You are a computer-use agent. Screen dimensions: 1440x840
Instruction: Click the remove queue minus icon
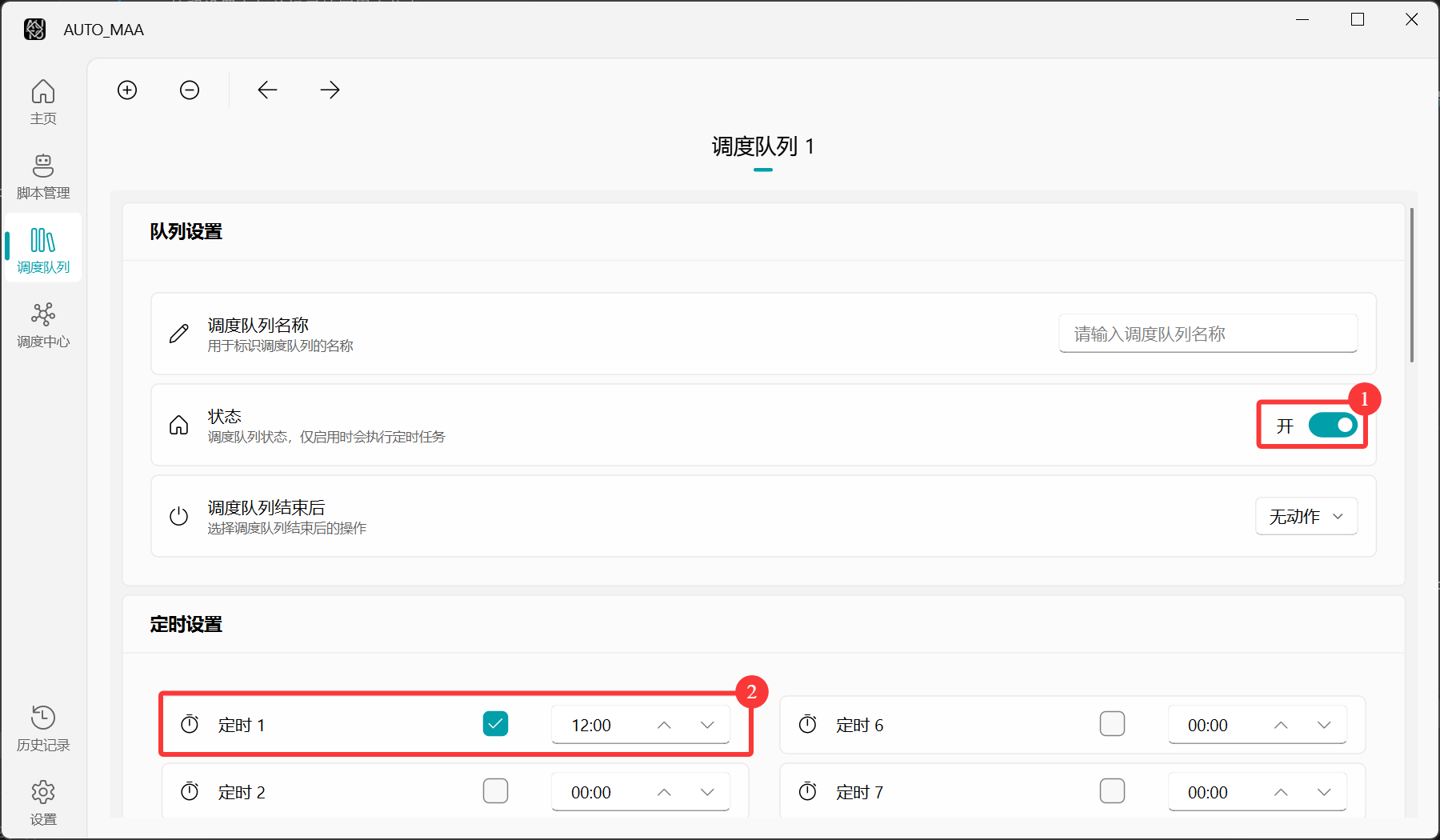pyautogui.click(x=190, y=90)
